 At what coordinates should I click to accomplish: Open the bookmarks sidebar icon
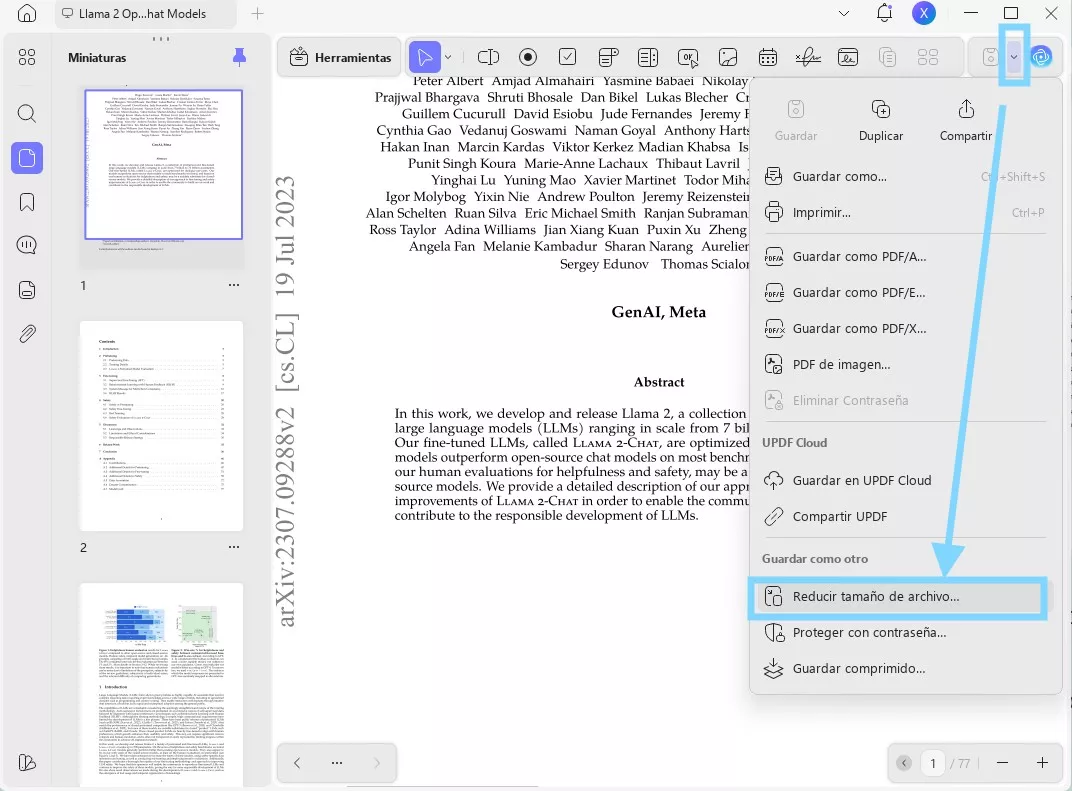click(x=27, y=202)
